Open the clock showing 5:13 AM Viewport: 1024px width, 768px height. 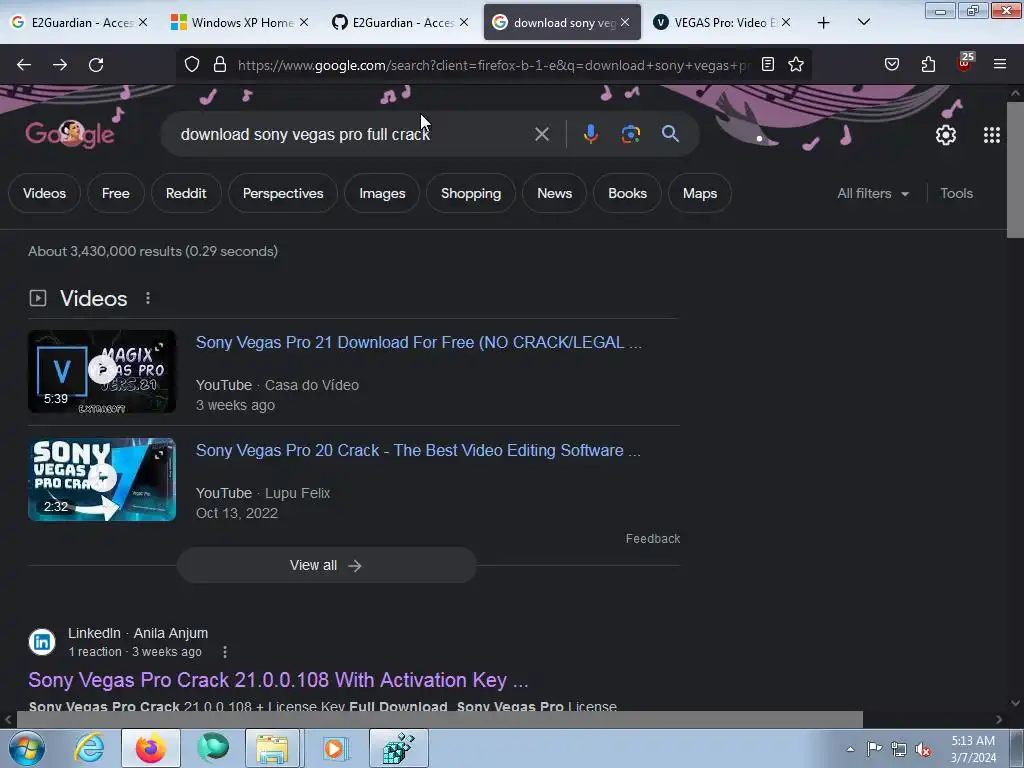point(973,749)
